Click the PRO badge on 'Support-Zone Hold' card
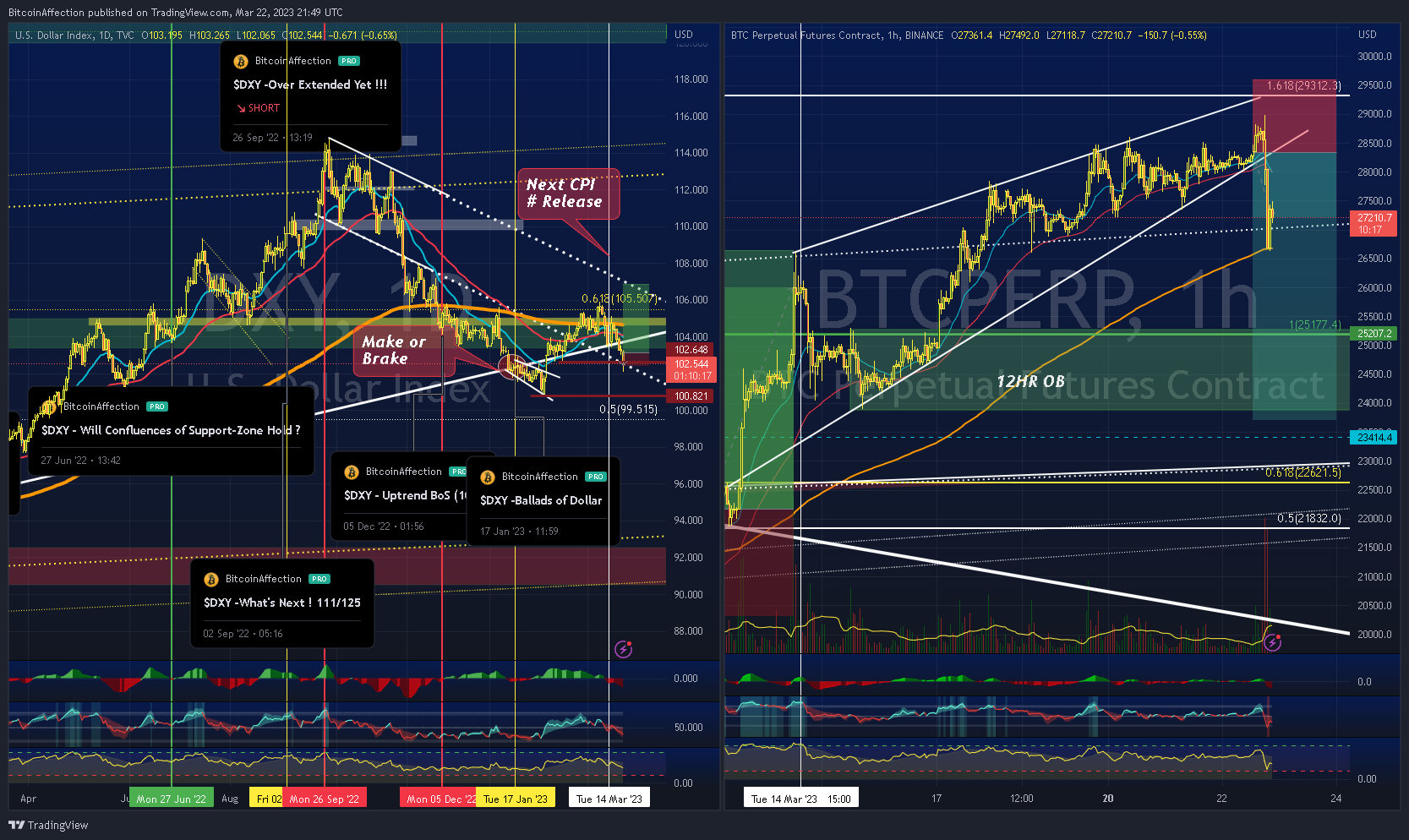This screenshot has height=840, width=1409. click(157, 406)
